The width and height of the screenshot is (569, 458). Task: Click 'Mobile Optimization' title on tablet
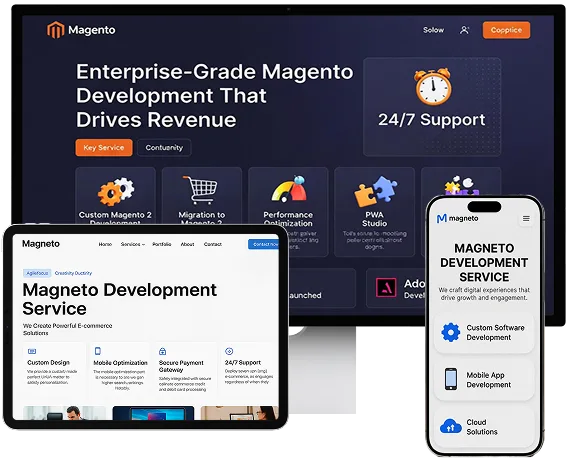[120, 363]
